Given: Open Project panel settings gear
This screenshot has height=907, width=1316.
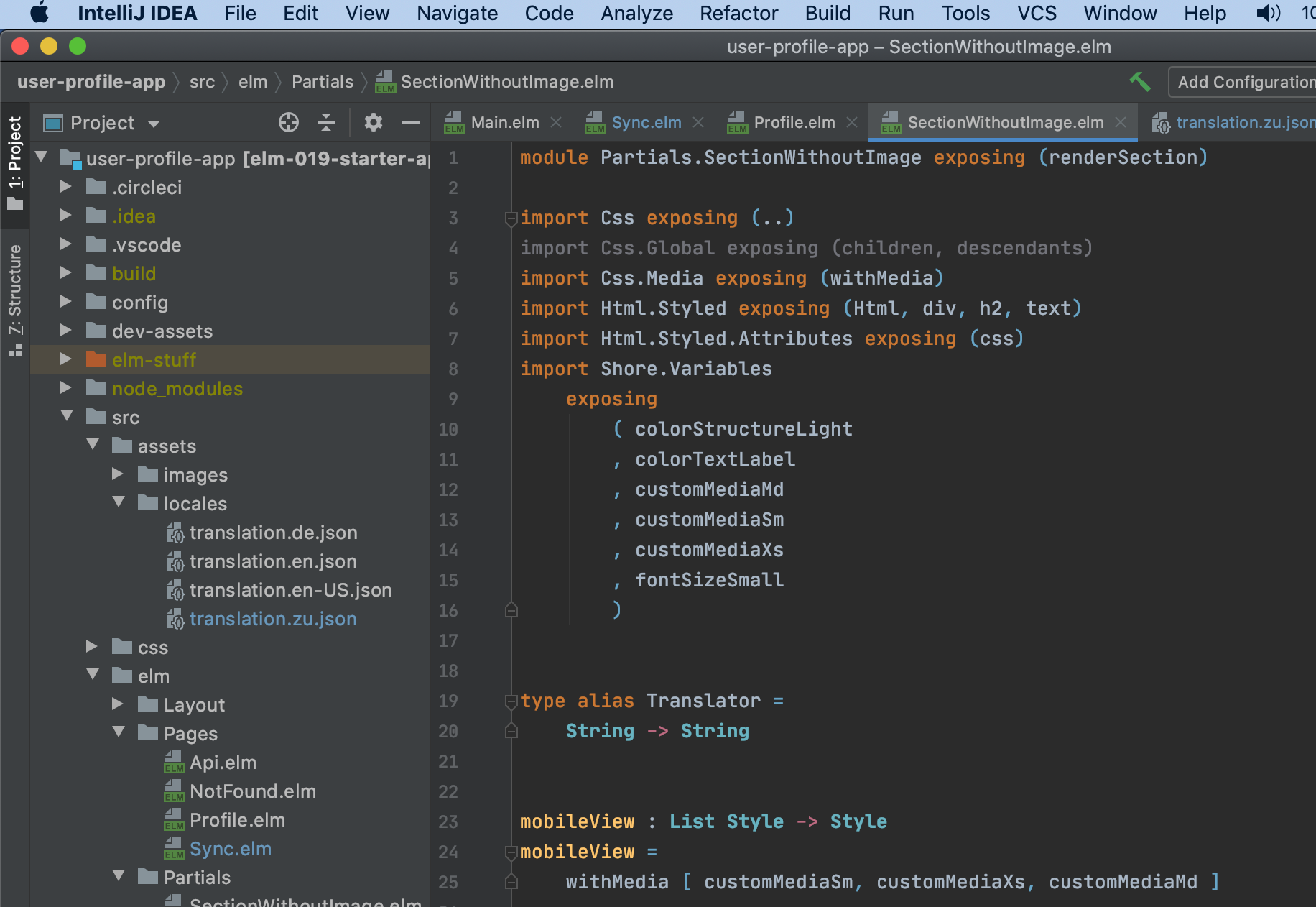Looking at the screenshot, I should tap(373, 123).
